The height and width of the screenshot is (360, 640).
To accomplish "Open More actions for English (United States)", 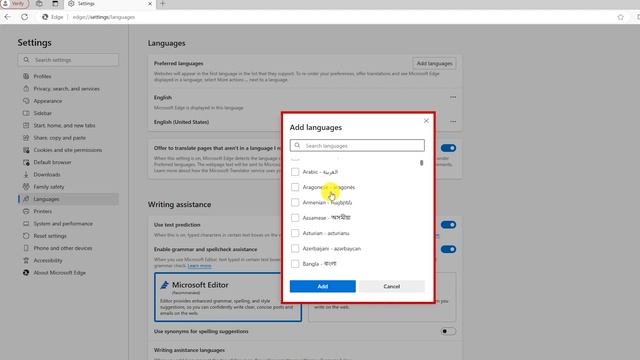I will (453, 122).
